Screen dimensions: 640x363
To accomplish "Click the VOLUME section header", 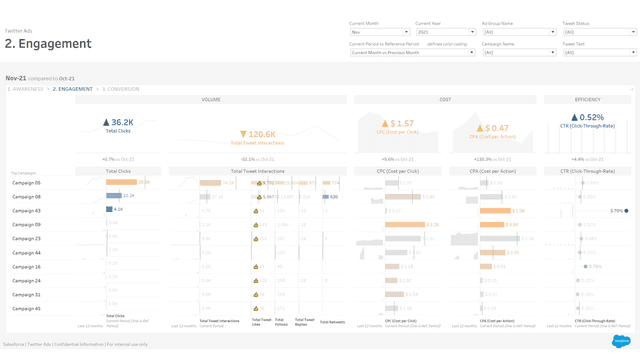I will tap(211, 100).
